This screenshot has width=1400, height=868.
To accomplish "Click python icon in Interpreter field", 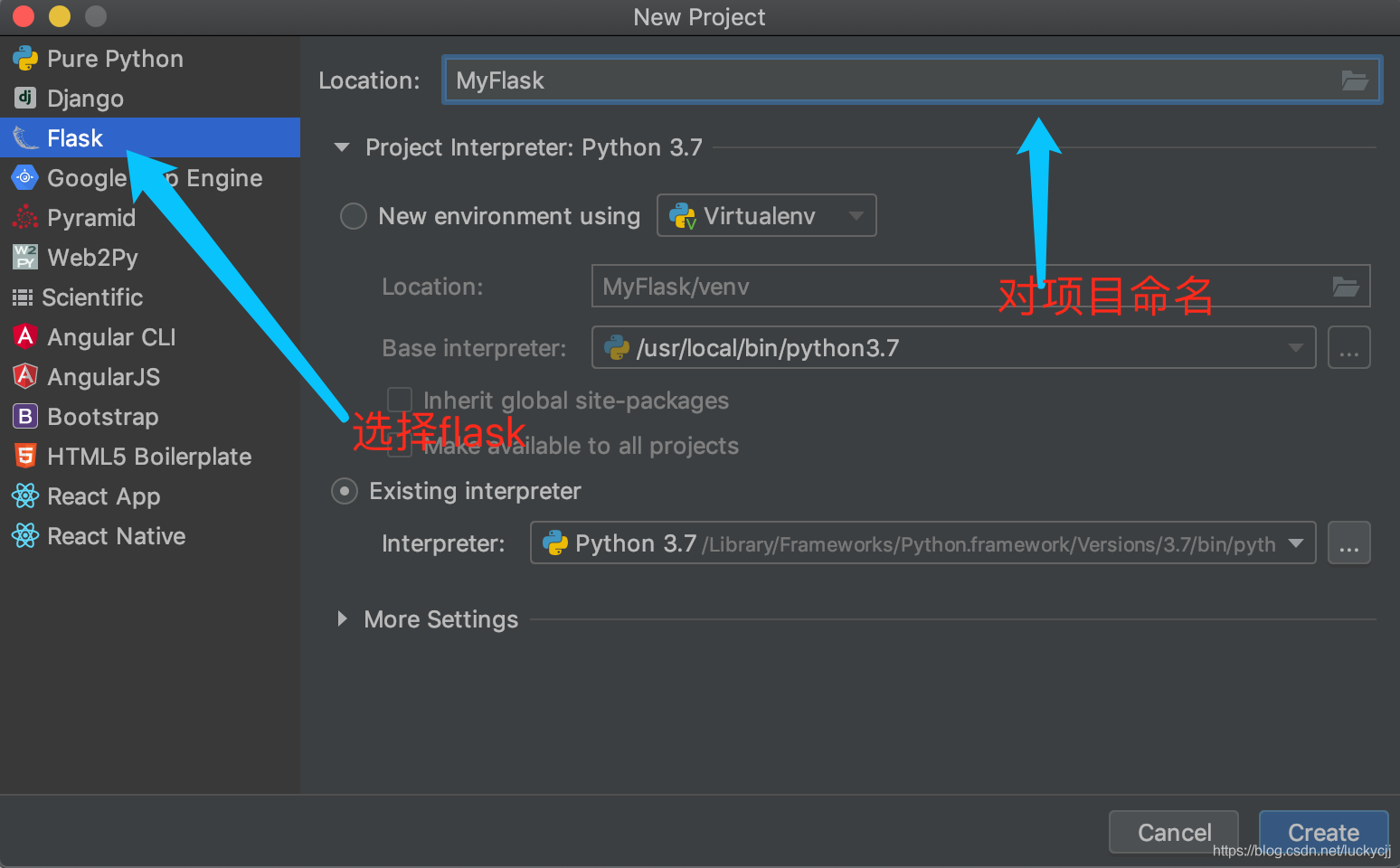I will [x=554, y=542].
